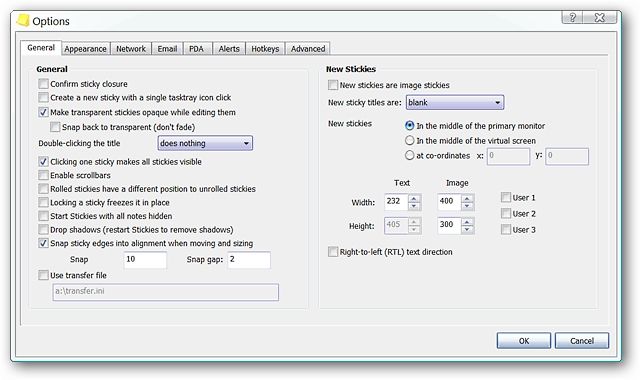
Task: Uncheck Make transparent stickies opaque while editing
Action: tap(43, 112)
